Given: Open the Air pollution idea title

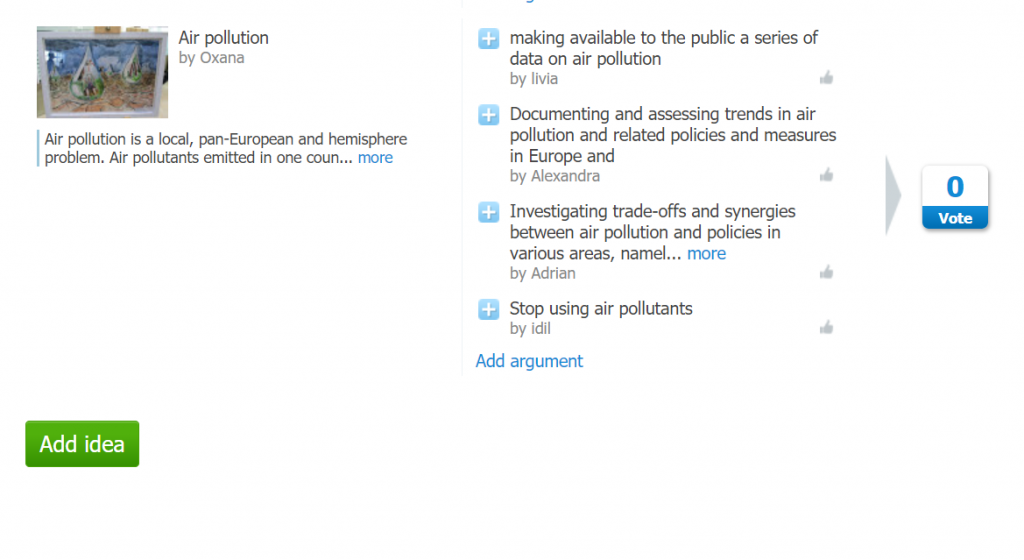Looking at the screenshot, I should [223, 38].
